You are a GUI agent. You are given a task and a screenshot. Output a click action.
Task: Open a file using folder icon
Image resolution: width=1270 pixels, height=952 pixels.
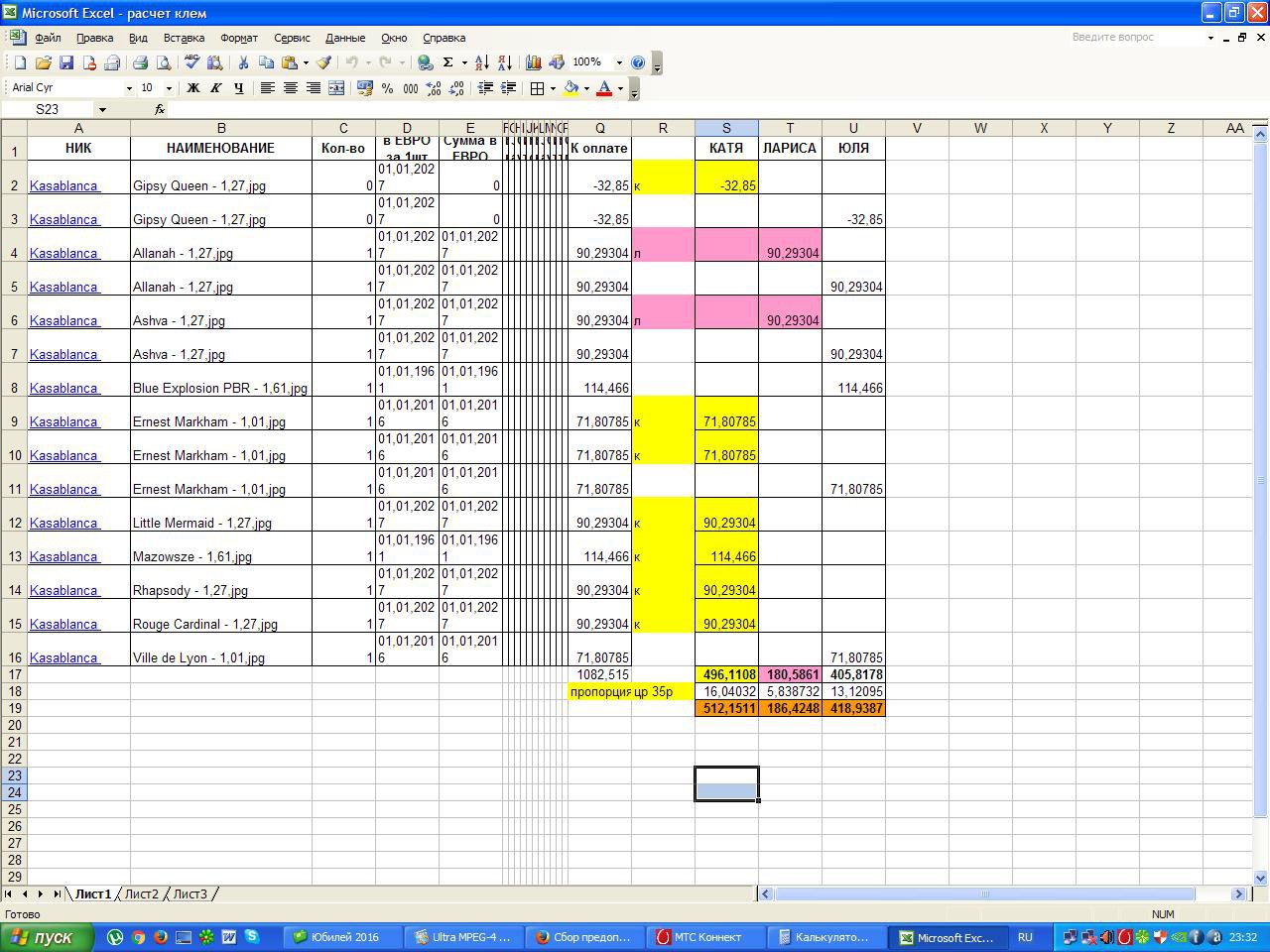[44, 62]
